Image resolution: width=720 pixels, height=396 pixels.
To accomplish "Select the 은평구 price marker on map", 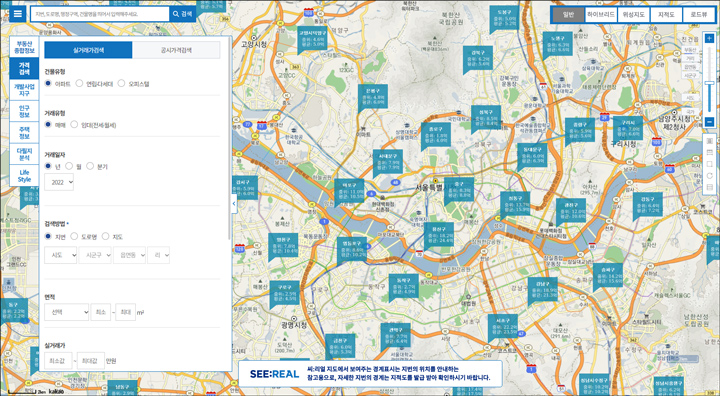I will pos(372,96).
